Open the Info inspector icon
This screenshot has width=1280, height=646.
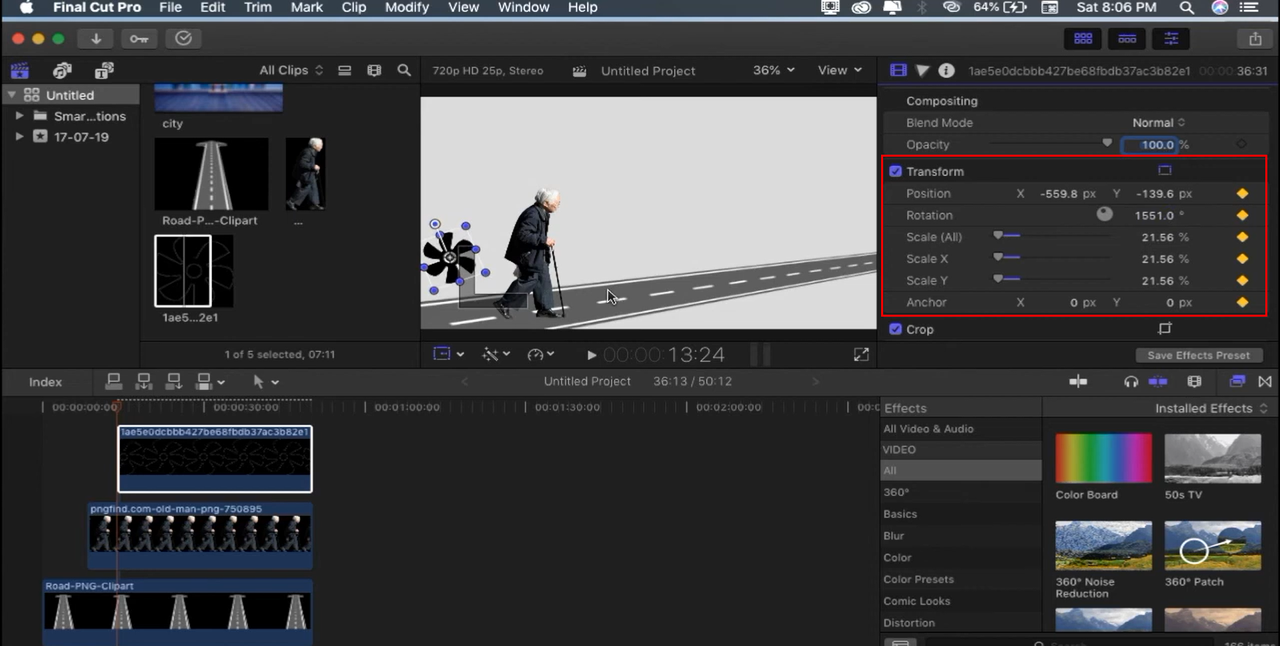point(946,71)
